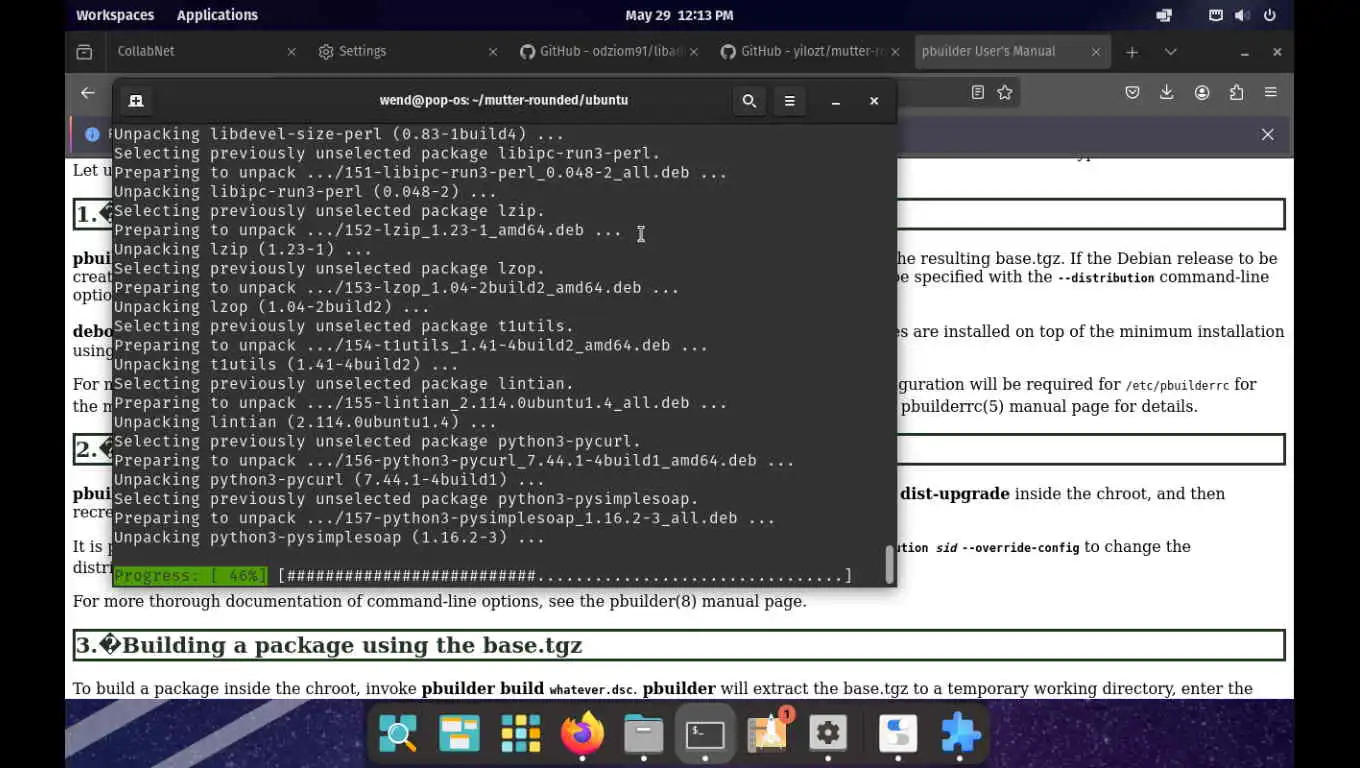1360x768 pixels.
Task: Click the bold dist-upgrade text
Action: pos(954,493)
